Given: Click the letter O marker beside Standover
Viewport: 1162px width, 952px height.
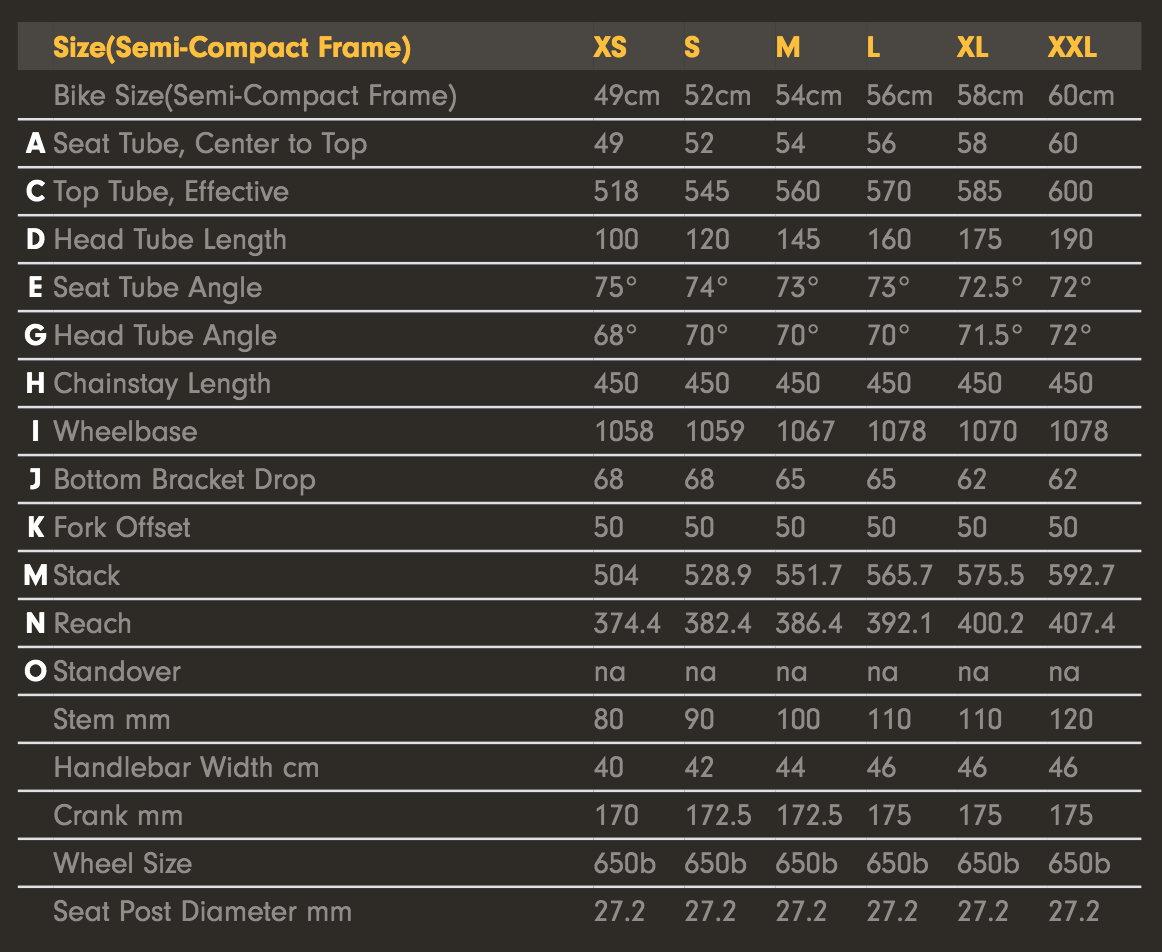Looking at the screenshot, I should coord(36,672).
